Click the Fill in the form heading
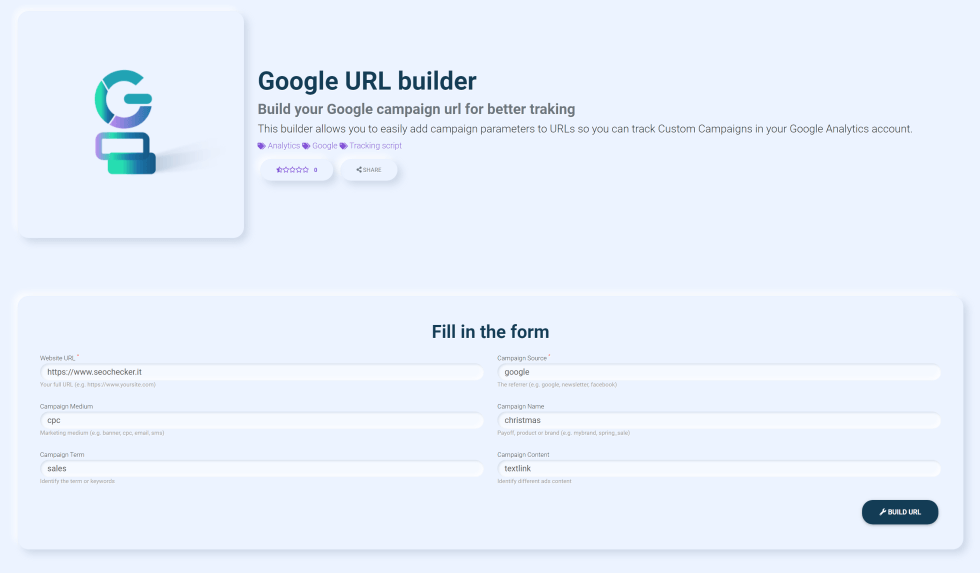 click(x=491, y=332)
